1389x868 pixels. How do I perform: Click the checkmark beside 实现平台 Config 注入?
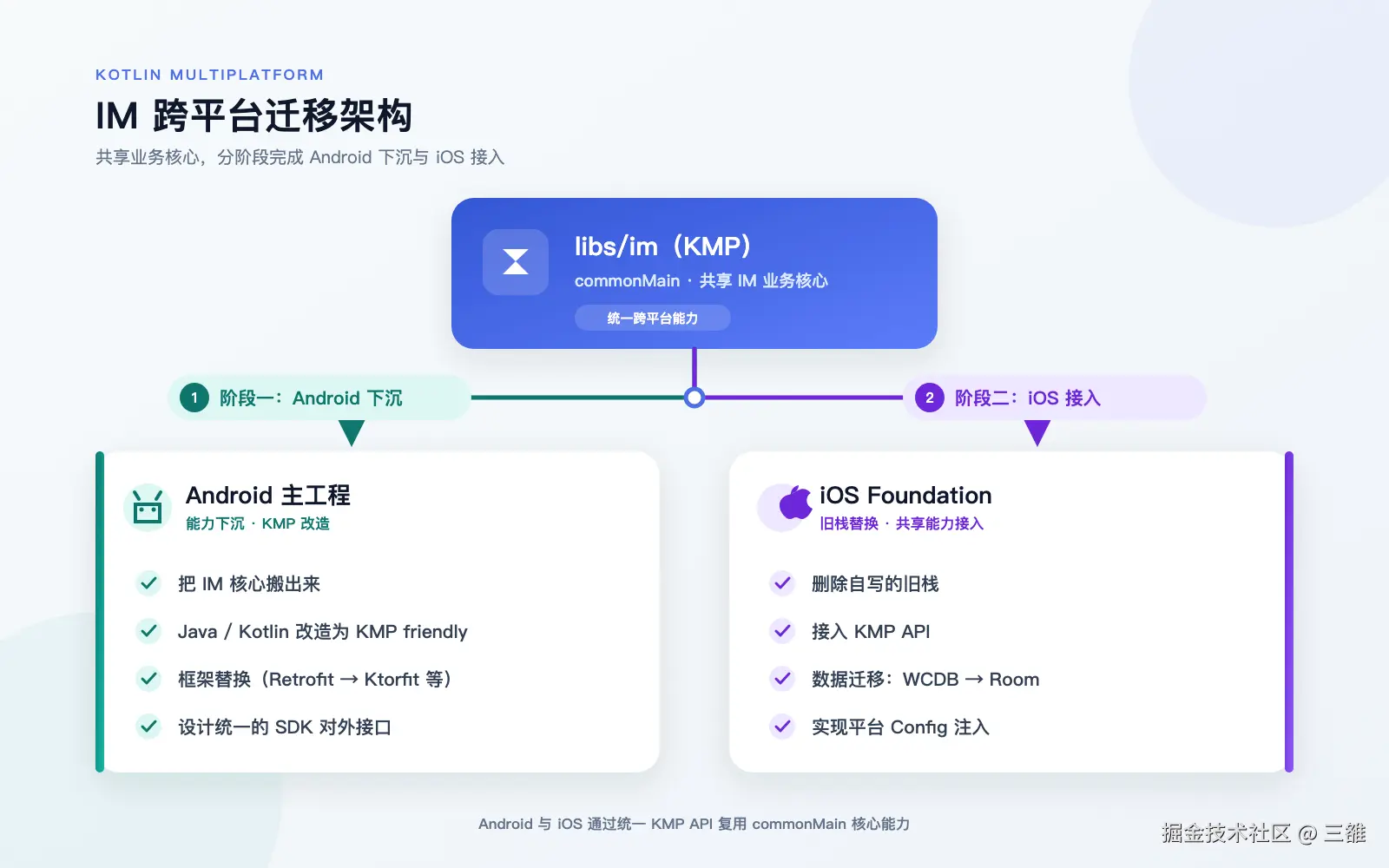(x=782, y=727)
